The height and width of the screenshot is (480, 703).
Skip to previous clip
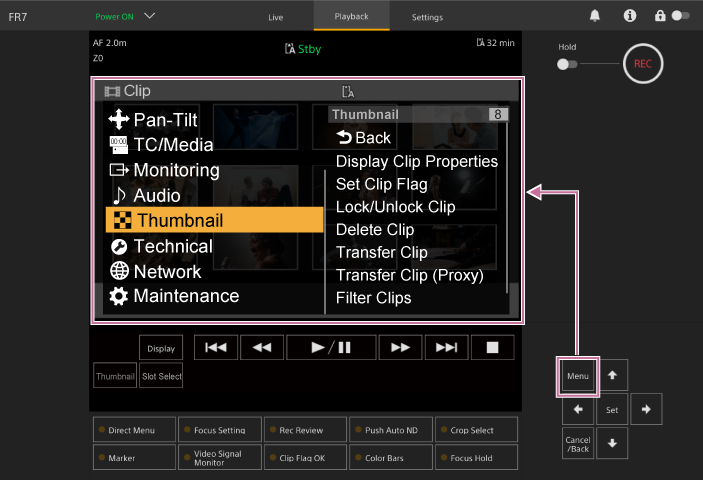point(215,347)
